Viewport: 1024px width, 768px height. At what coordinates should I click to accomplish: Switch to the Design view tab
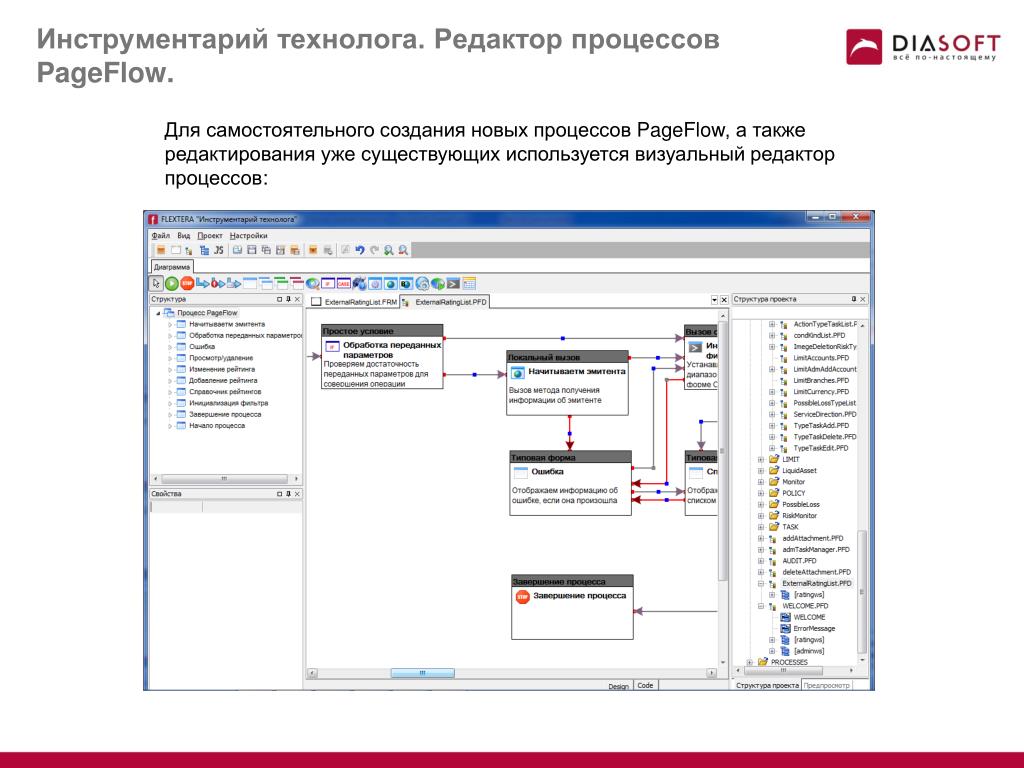pos(618,686)
